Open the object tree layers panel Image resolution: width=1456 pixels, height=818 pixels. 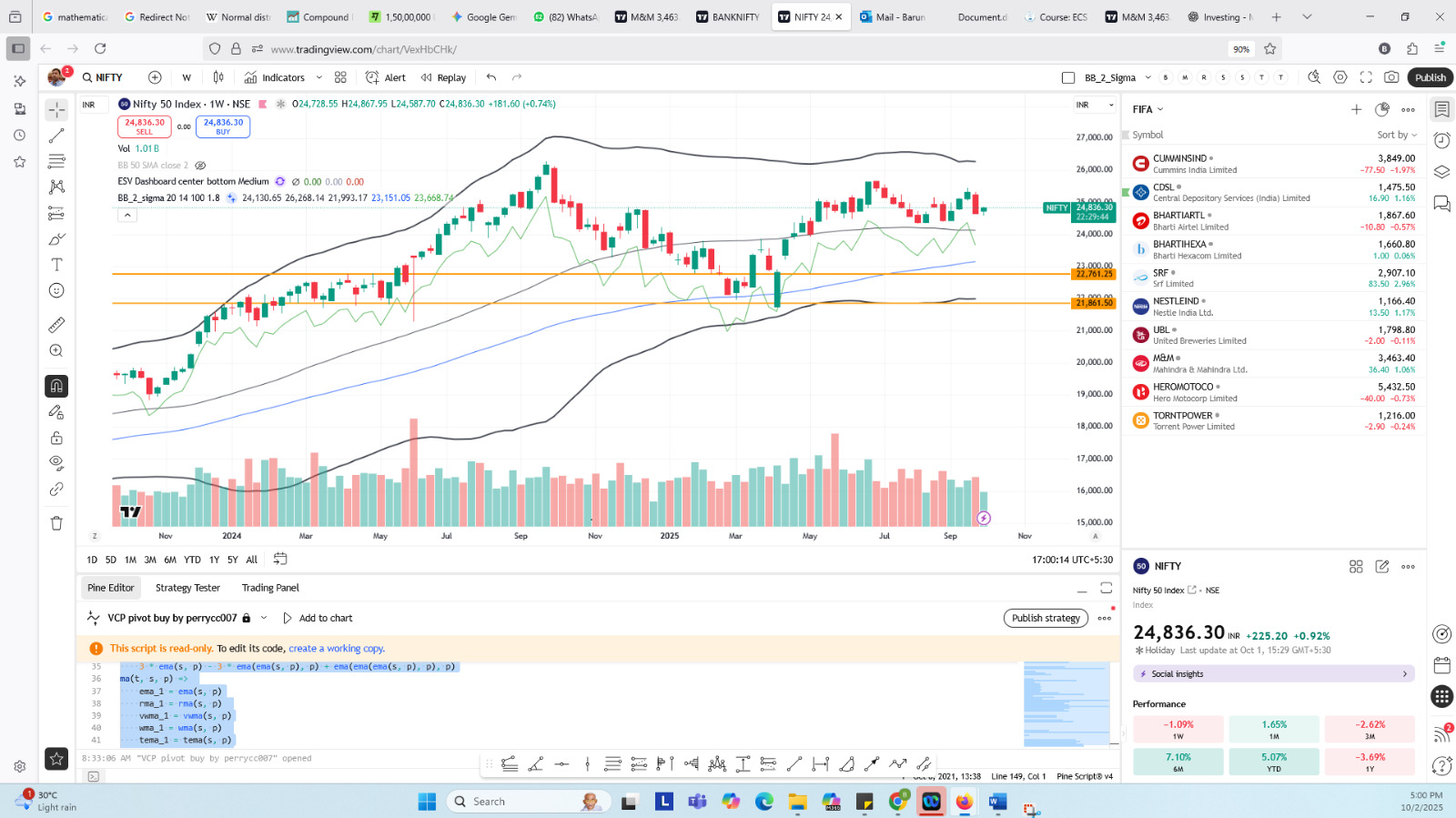click(1441, 171)
